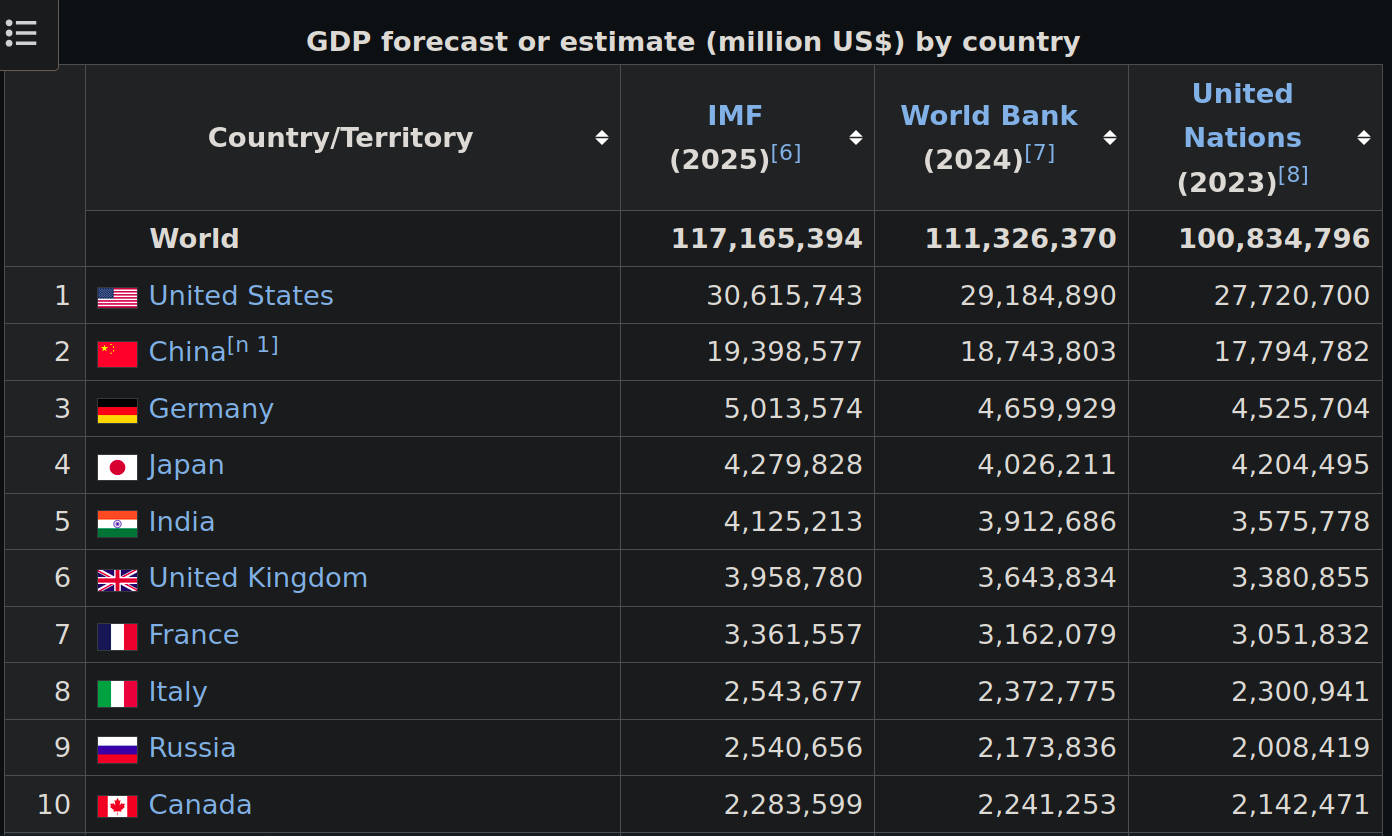Select Germany UN value 4,525,704
1392x836 pixels.
pyautogui.click(x=1301, y=409)
